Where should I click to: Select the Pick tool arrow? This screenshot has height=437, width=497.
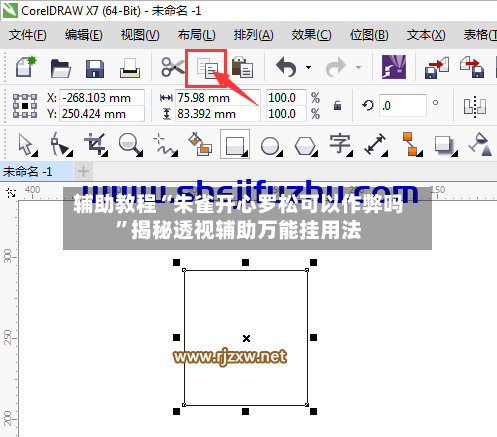(27, 145)
